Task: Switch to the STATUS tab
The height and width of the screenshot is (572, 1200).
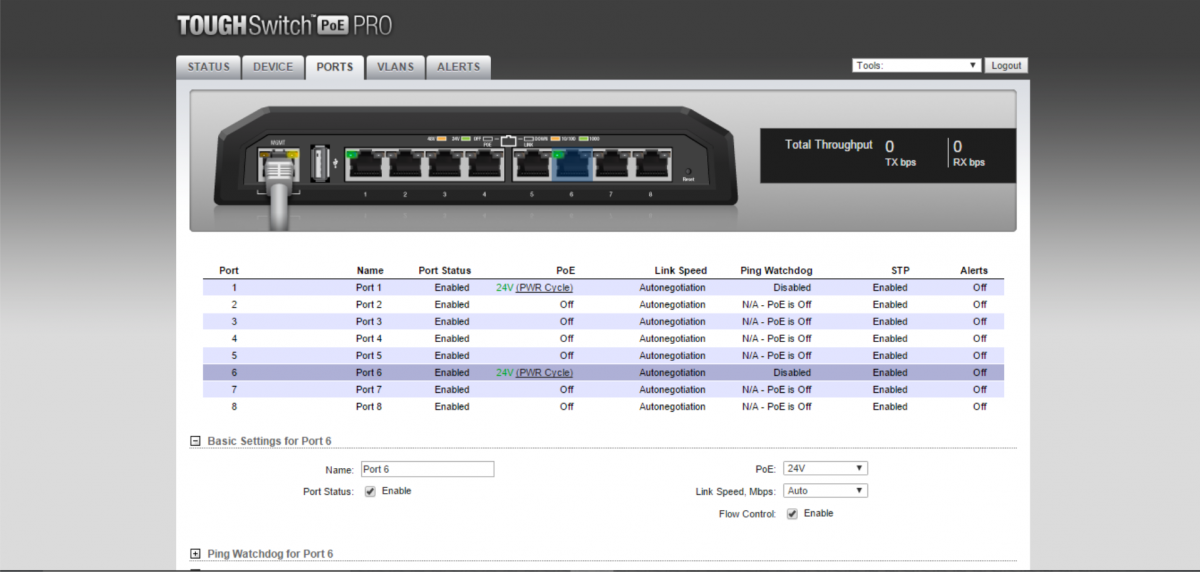Action: click(x=208, y=67)
